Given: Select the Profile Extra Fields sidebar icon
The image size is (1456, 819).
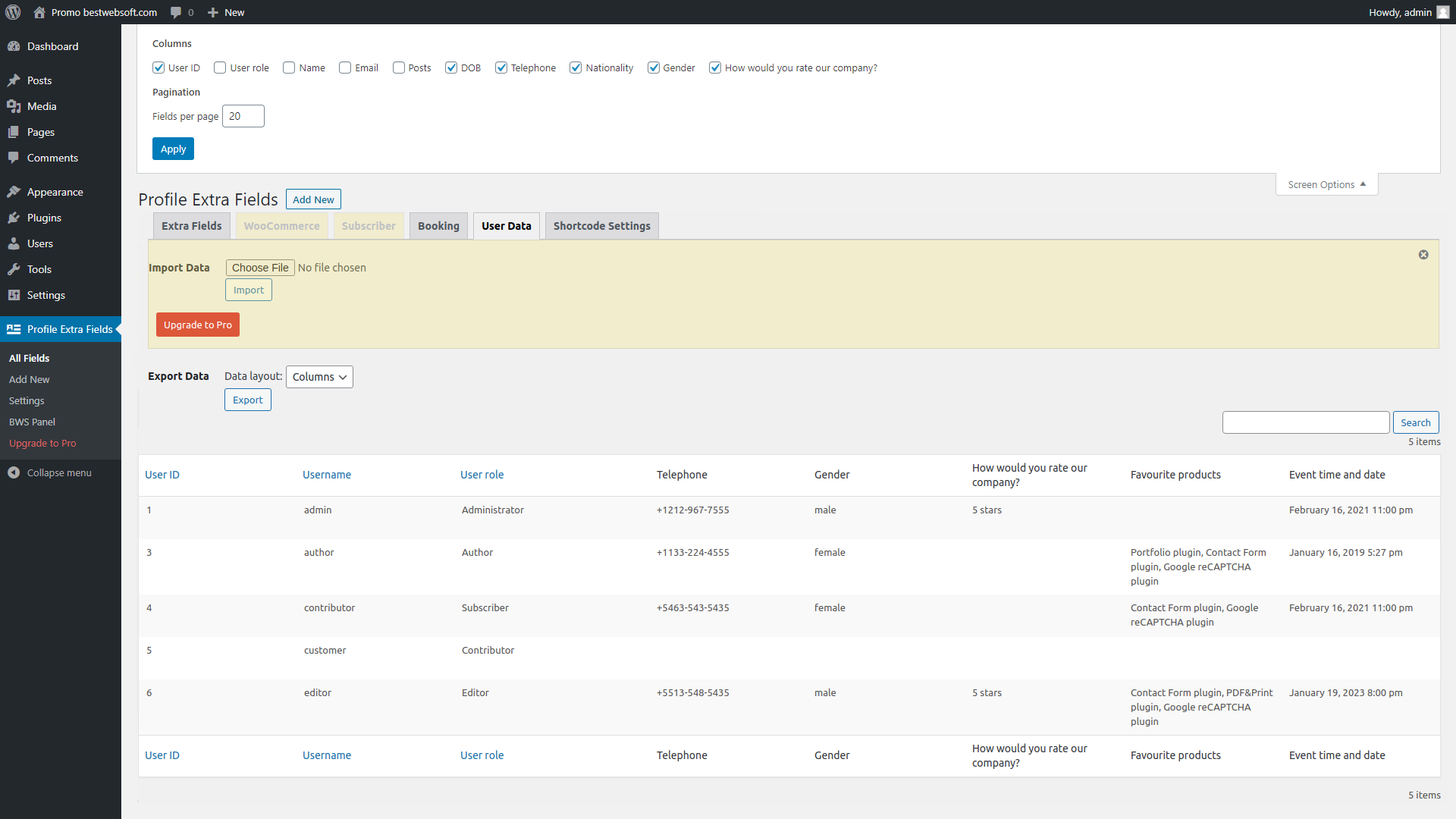Looking at the screenshot, I should click(x=14, y=329).
